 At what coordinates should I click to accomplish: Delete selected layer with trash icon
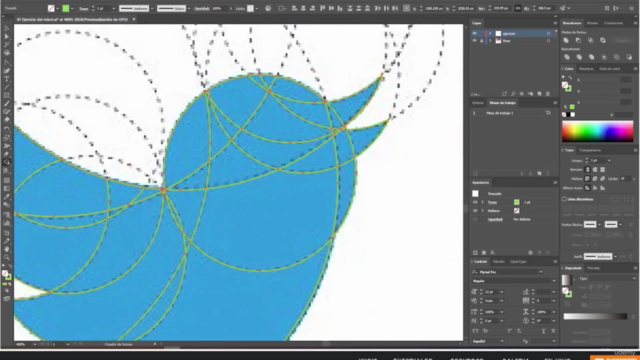[548, 94]
